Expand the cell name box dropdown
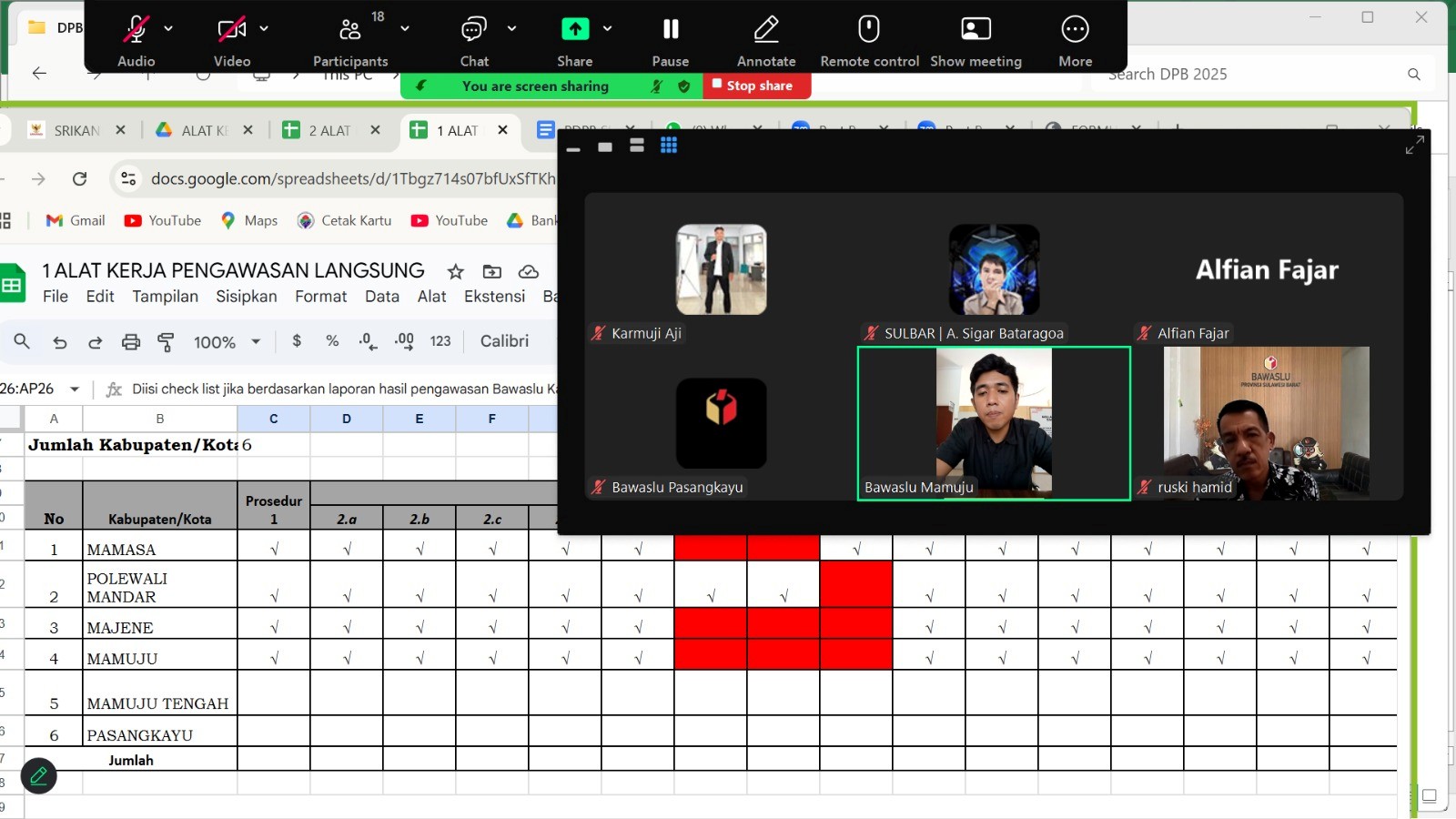The height and width of the screenshot is (819, 1456). (75, 389)
